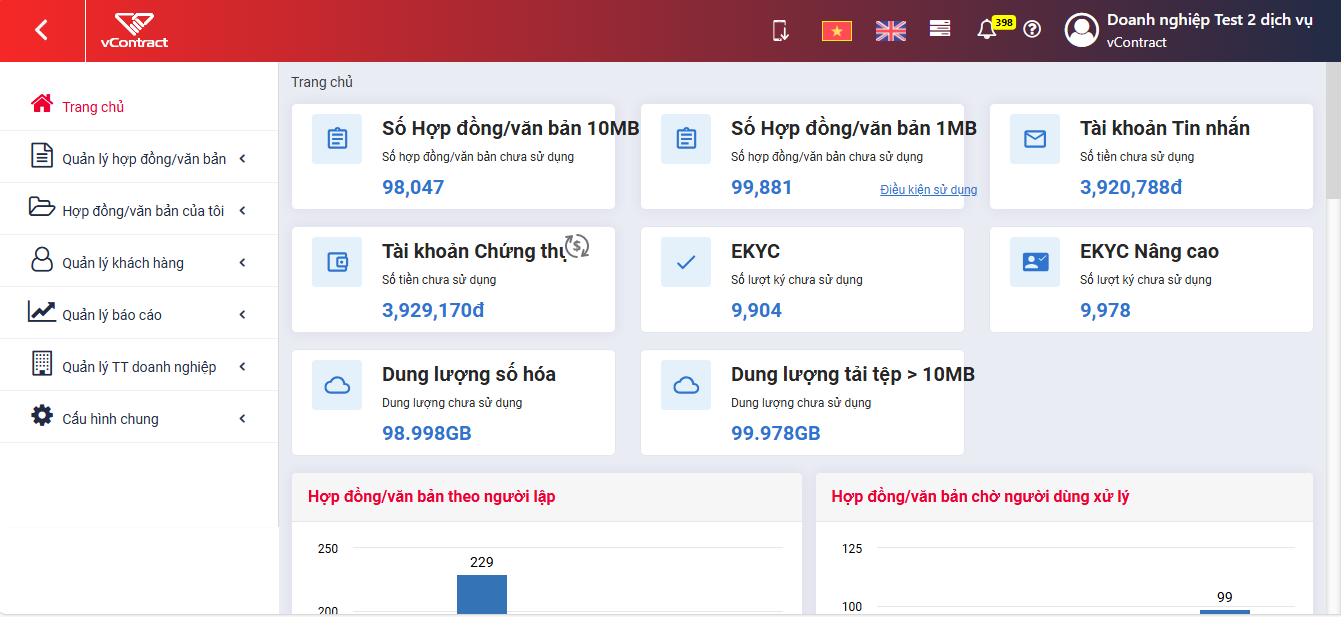Collapse sidebar with the back arrow
1341x617 pixels.
point(41,30)
